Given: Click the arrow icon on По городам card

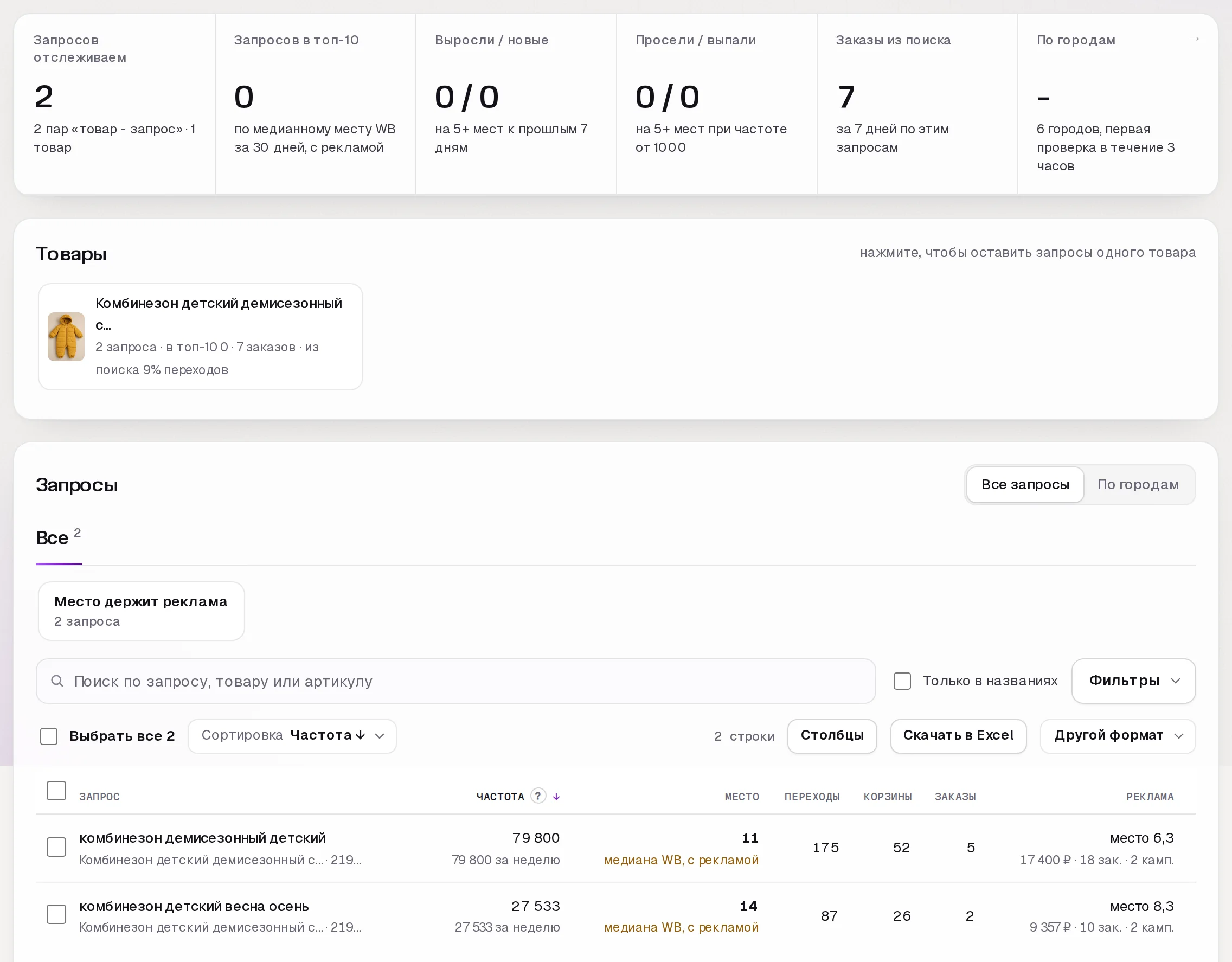Looking at the screenshot, I should click(1194, 39).
